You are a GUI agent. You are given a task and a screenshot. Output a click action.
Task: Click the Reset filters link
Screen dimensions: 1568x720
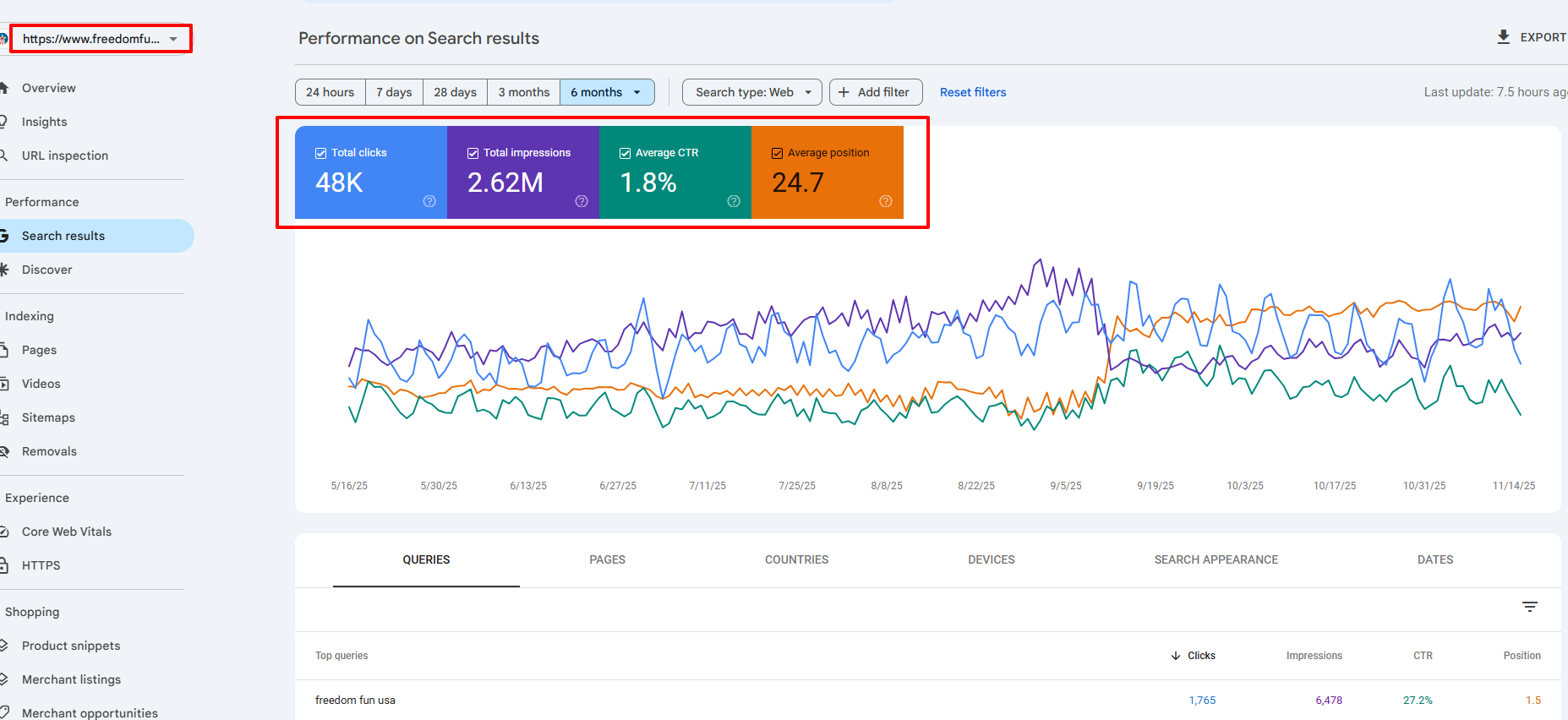point(973,92)
